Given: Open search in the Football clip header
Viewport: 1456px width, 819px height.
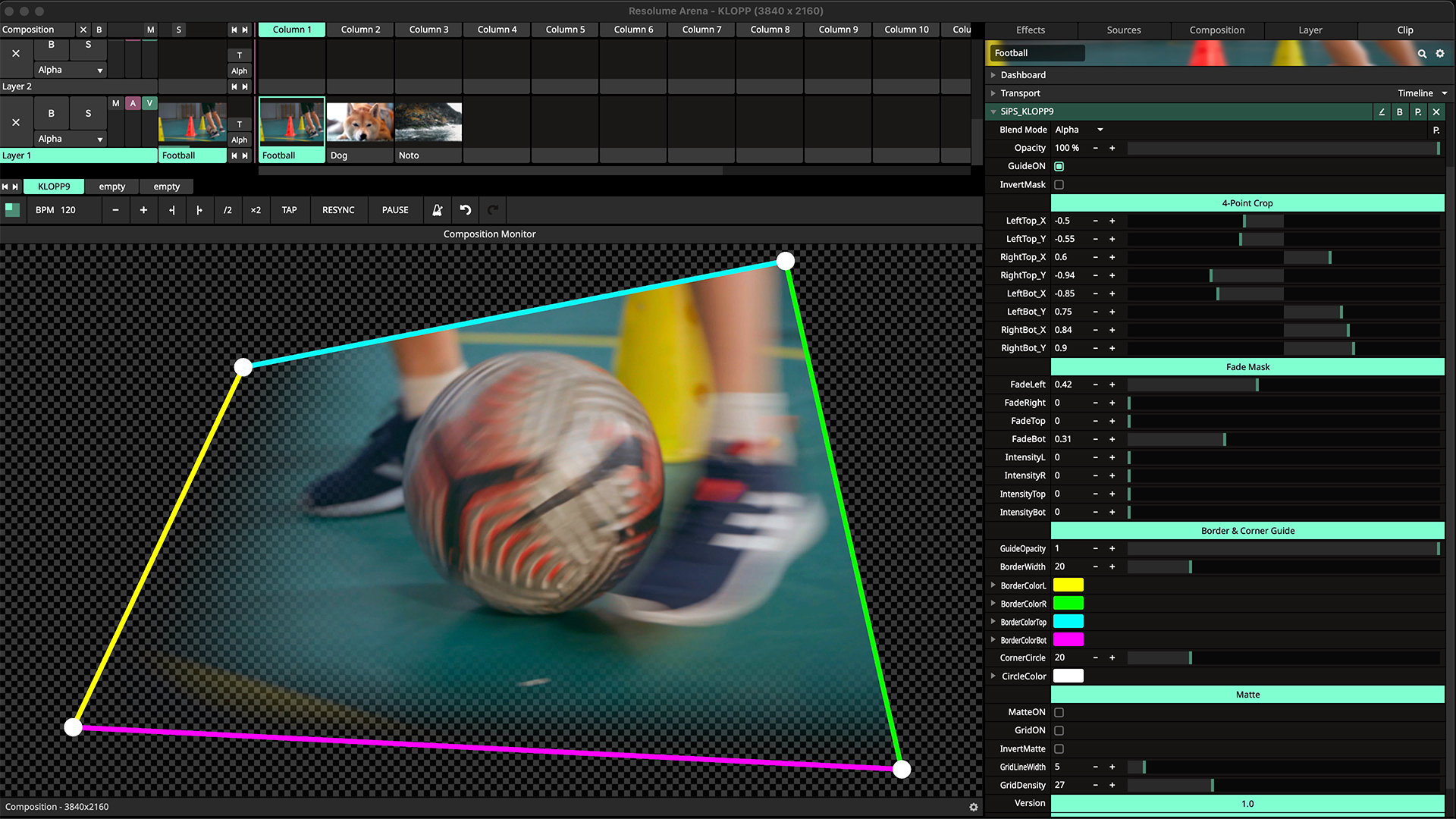Looking at the screenshot, I should 1422,54.
